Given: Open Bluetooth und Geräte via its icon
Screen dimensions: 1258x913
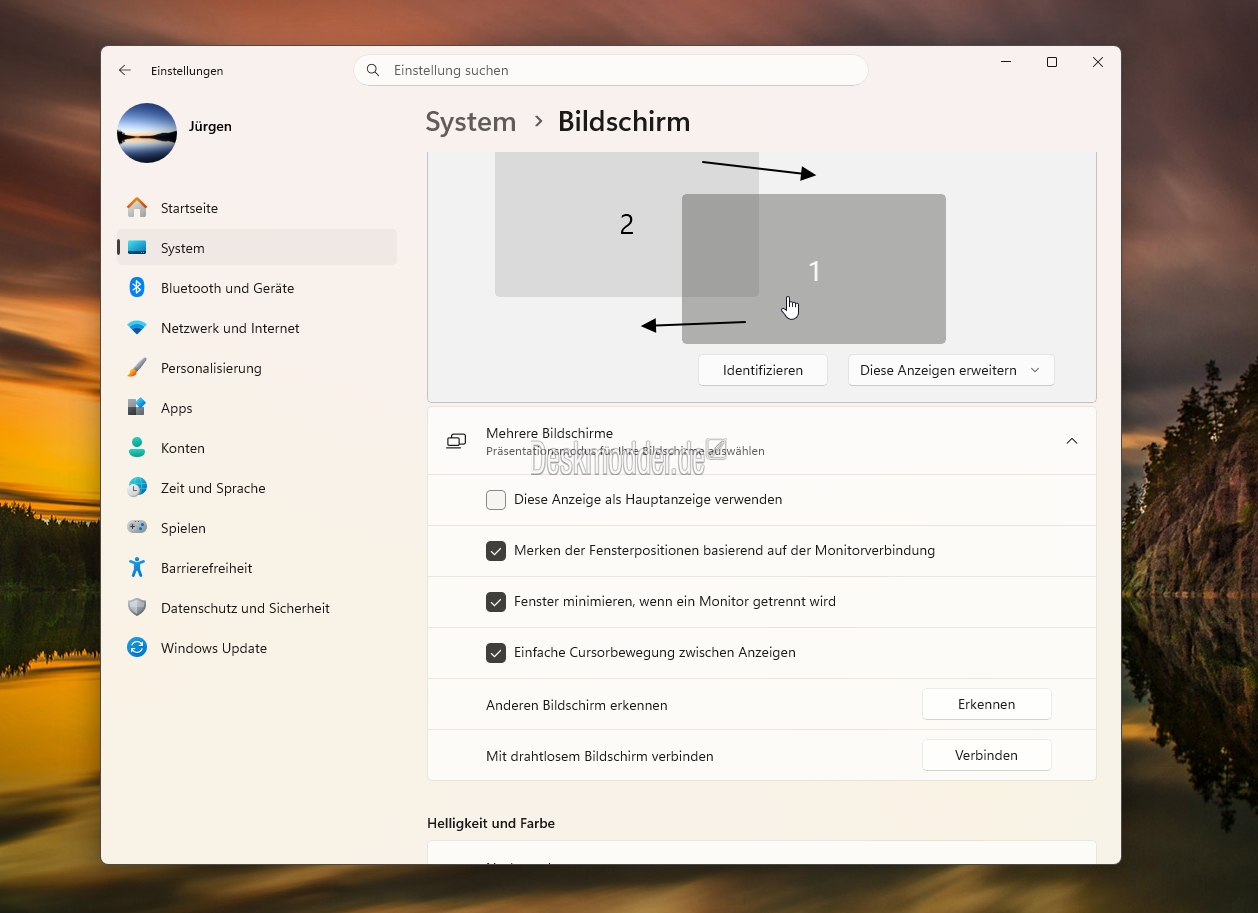Looking at the screenshot, I should [137, 288].
